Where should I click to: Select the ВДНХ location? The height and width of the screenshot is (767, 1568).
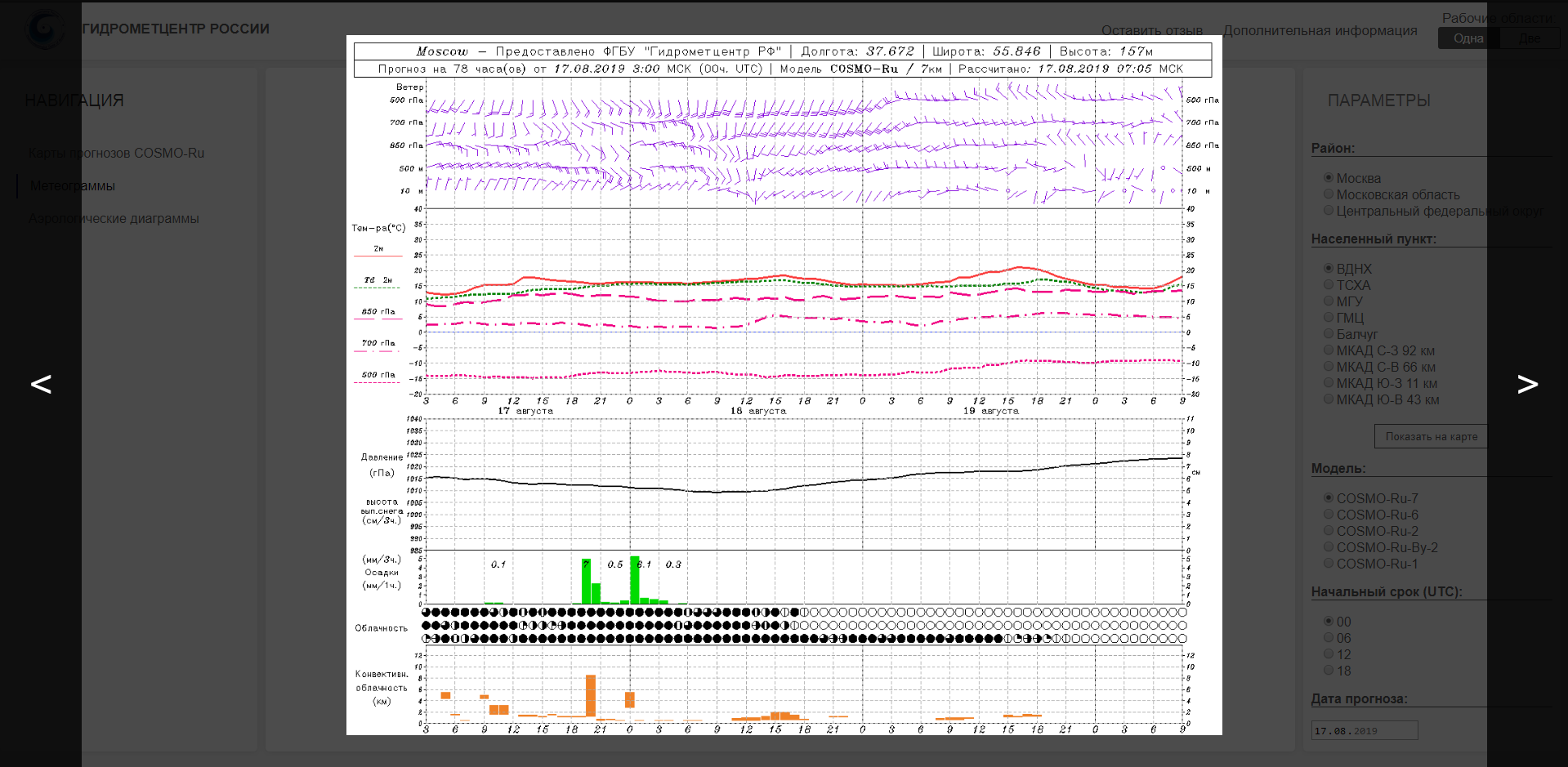click(1329, 268)
